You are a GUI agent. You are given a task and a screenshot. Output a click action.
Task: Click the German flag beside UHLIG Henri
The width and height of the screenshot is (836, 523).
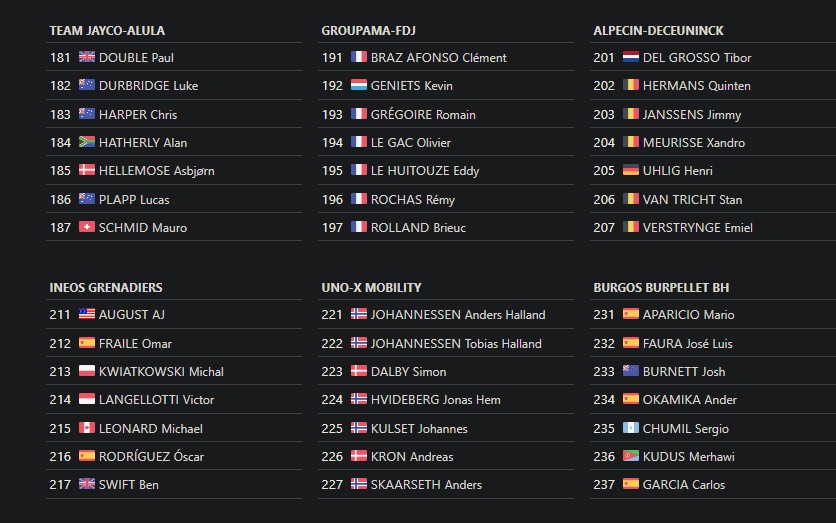tap(631, 170)
